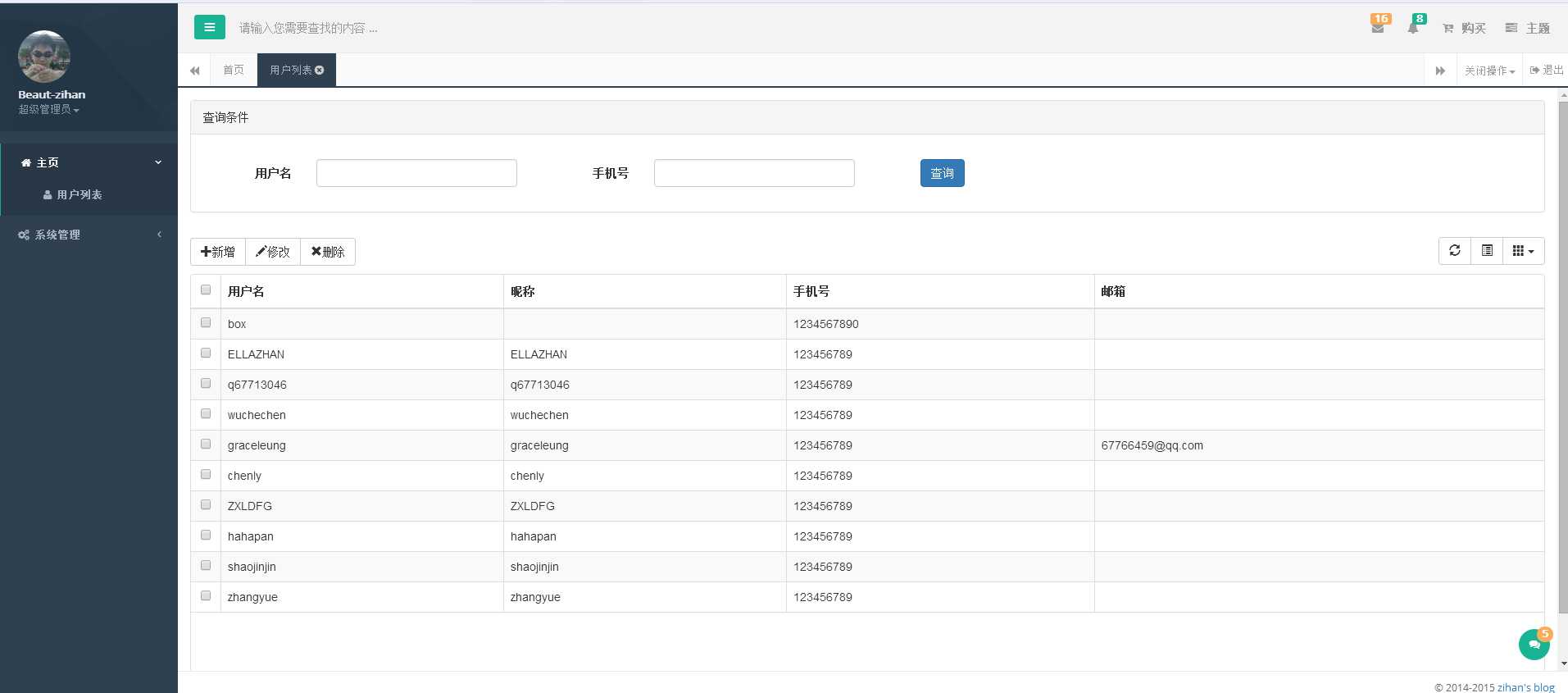1568x693 pixels.
Task: Click the 购买 shopping cart link
Action: pos(1464,28)
